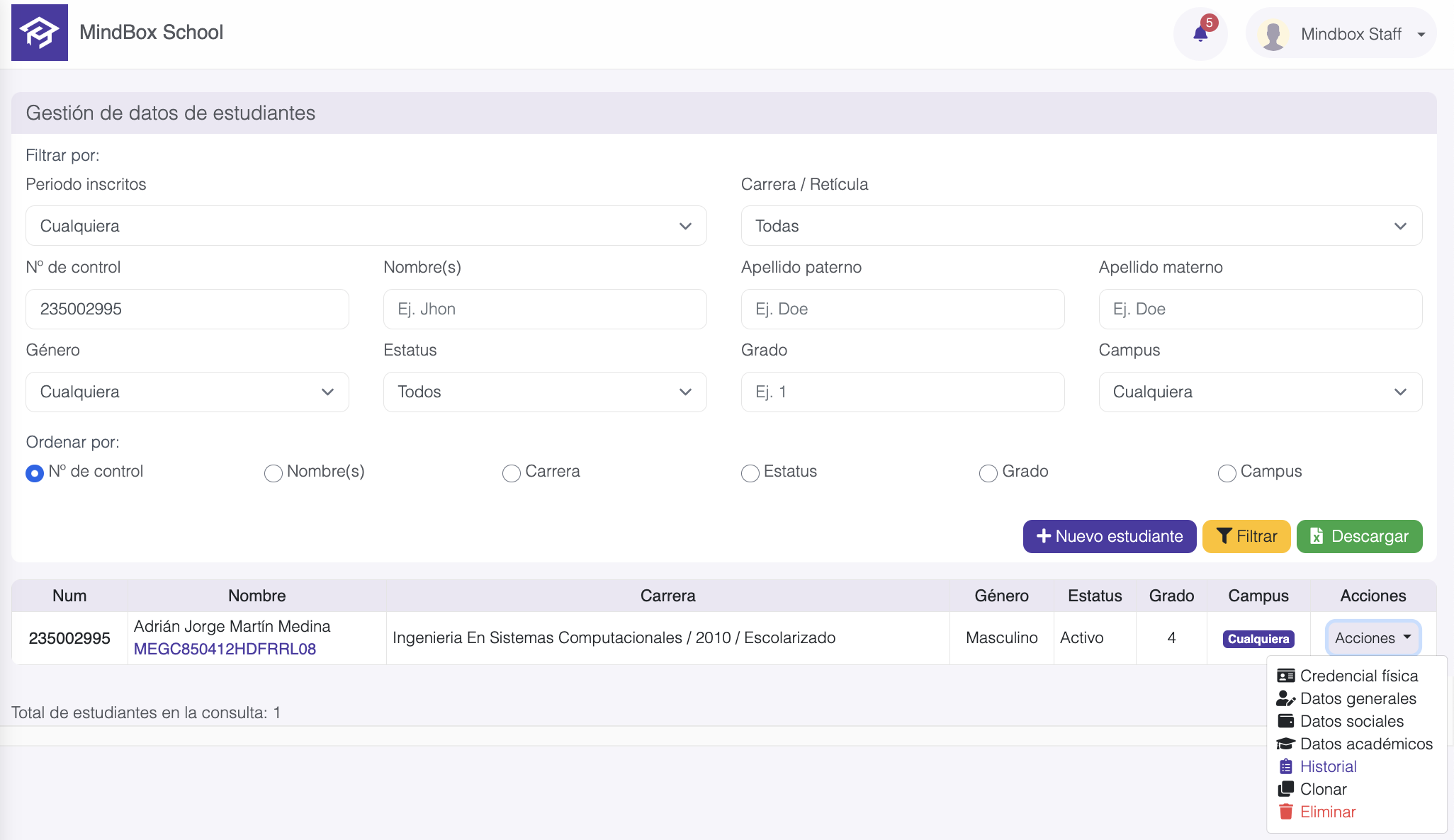Click the Credencial física card icon
The height and width of the screenshot is (840, 1454).
click(1285, 676)
